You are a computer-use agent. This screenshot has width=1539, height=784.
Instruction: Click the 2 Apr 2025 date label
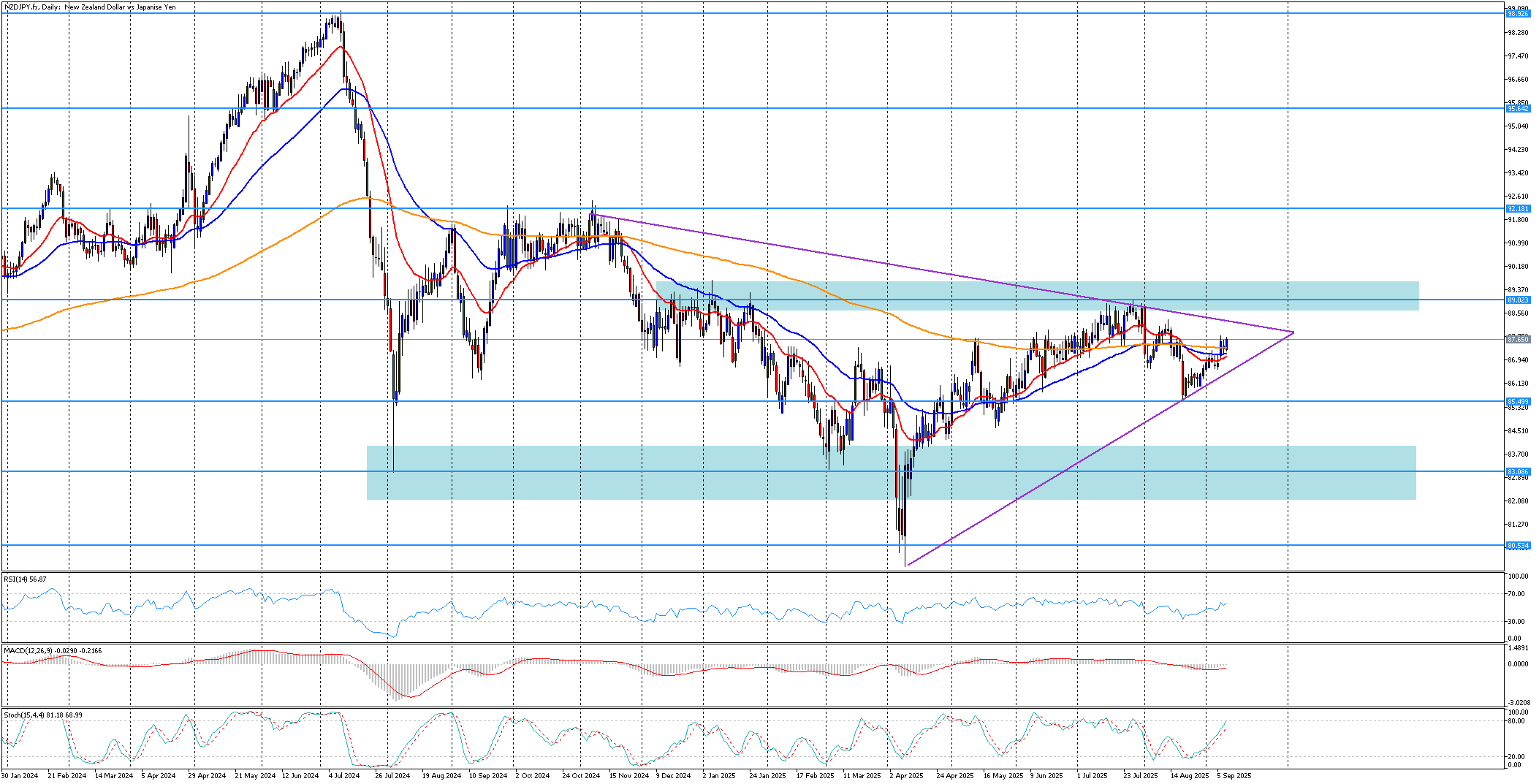[x=907, y=776]
